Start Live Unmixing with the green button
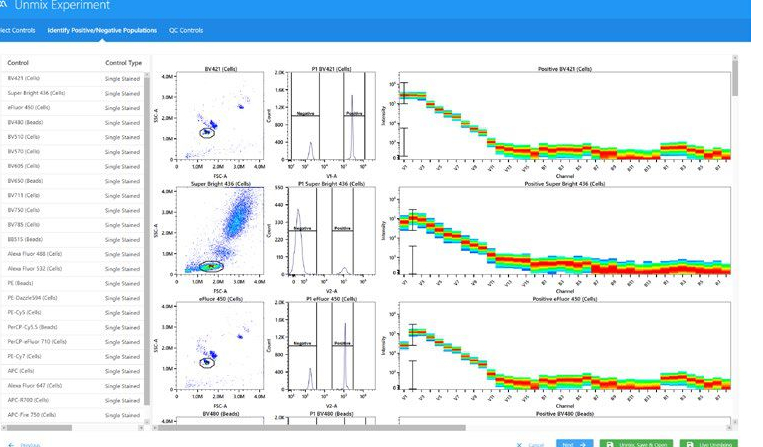Image resolution: width=763 pixels, height=447 pixels. point(707,443)
